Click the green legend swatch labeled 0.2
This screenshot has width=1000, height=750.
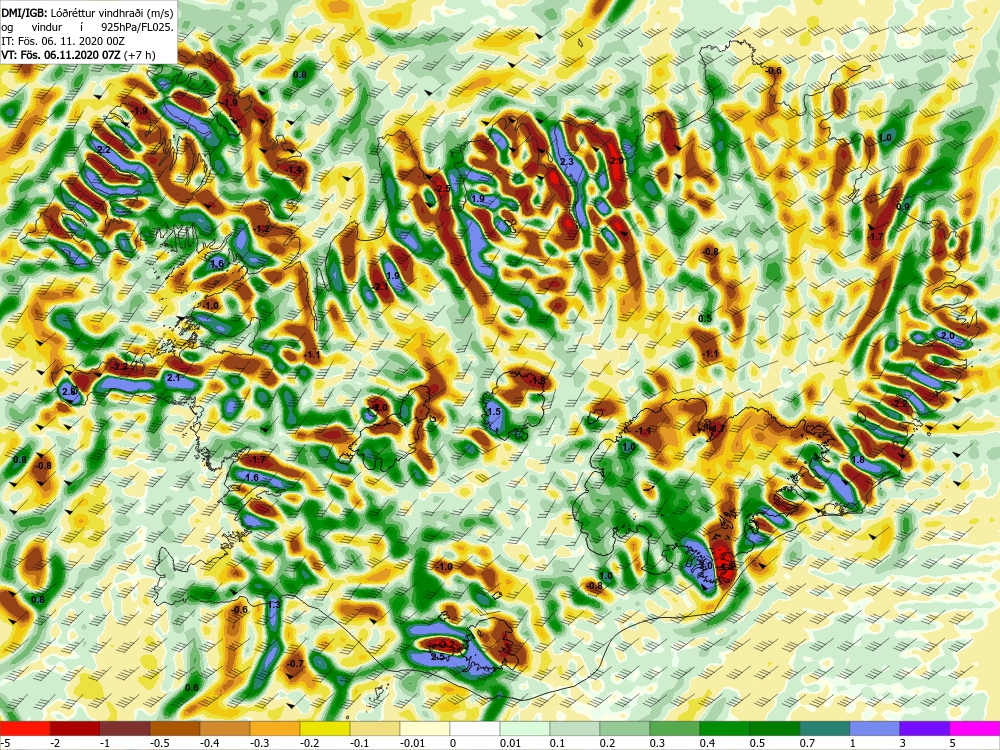point(625,728)
